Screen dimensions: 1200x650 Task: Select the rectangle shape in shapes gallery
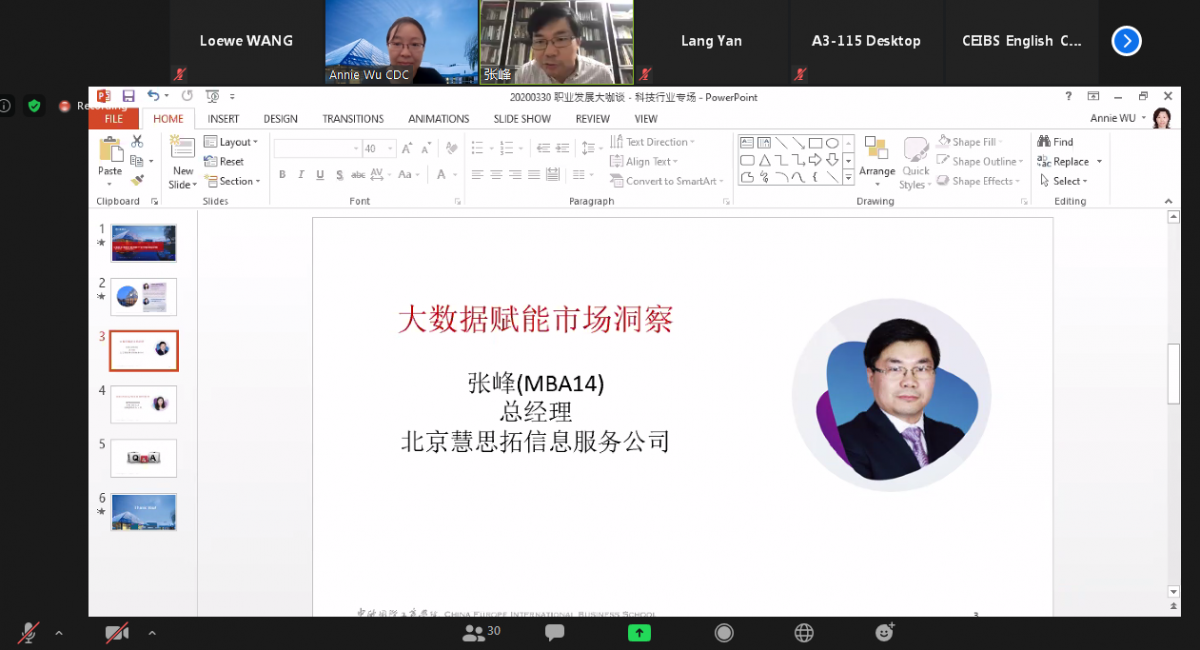click(x=815, y=143)
